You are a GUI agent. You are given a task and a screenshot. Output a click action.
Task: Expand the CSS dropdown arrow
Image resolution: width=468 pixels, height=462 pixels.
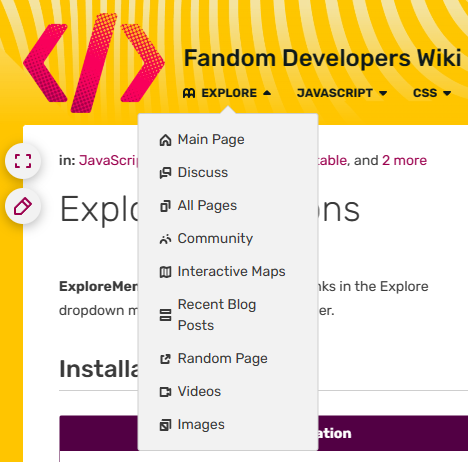447,93
